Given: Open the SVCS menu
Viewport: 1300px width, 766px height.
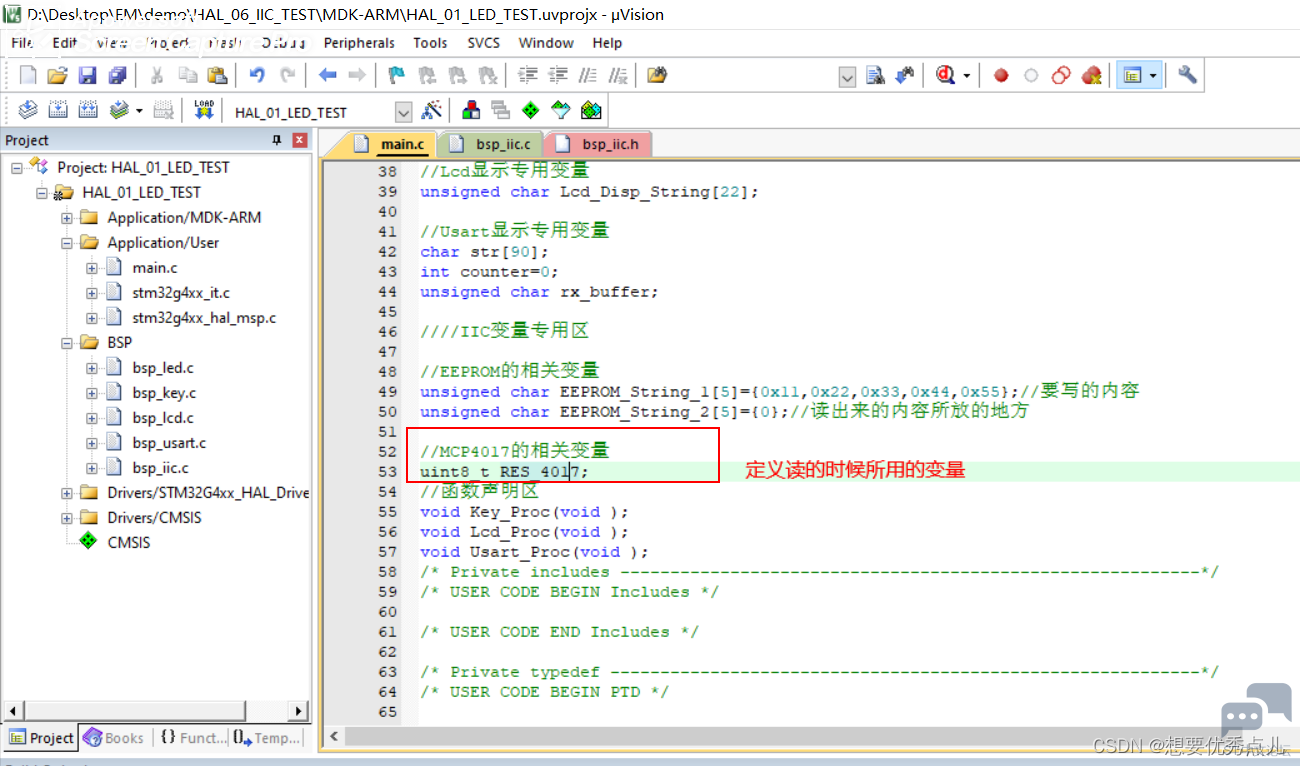Looking at the screenshot, I should point(485,43).
